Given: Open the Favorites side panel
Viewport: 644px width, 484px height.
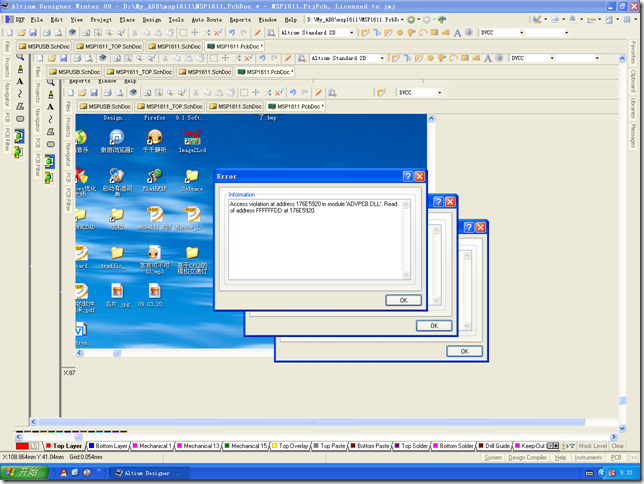Looking at the screenshot, I should 633,53.
